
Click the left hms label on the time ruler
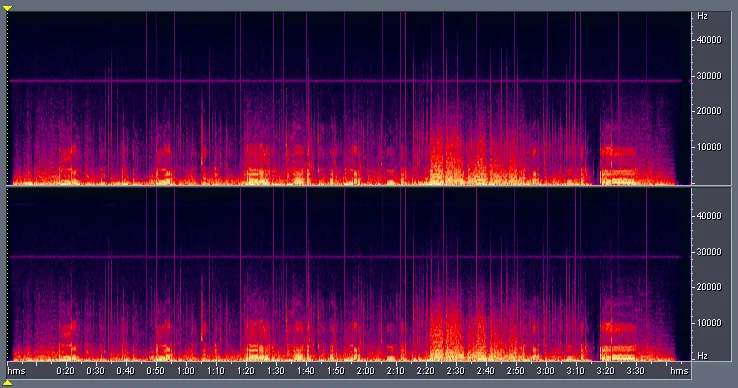(x=16, y=371)
